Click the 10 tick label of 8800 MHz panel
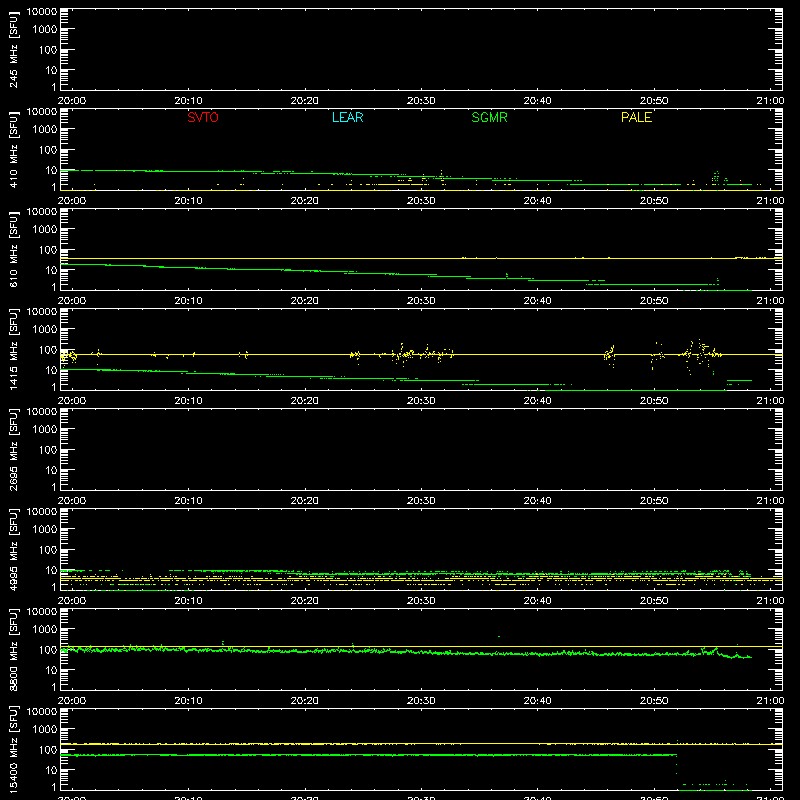The height and width of the screenshot is (800, 800). [x=51, y=670]
